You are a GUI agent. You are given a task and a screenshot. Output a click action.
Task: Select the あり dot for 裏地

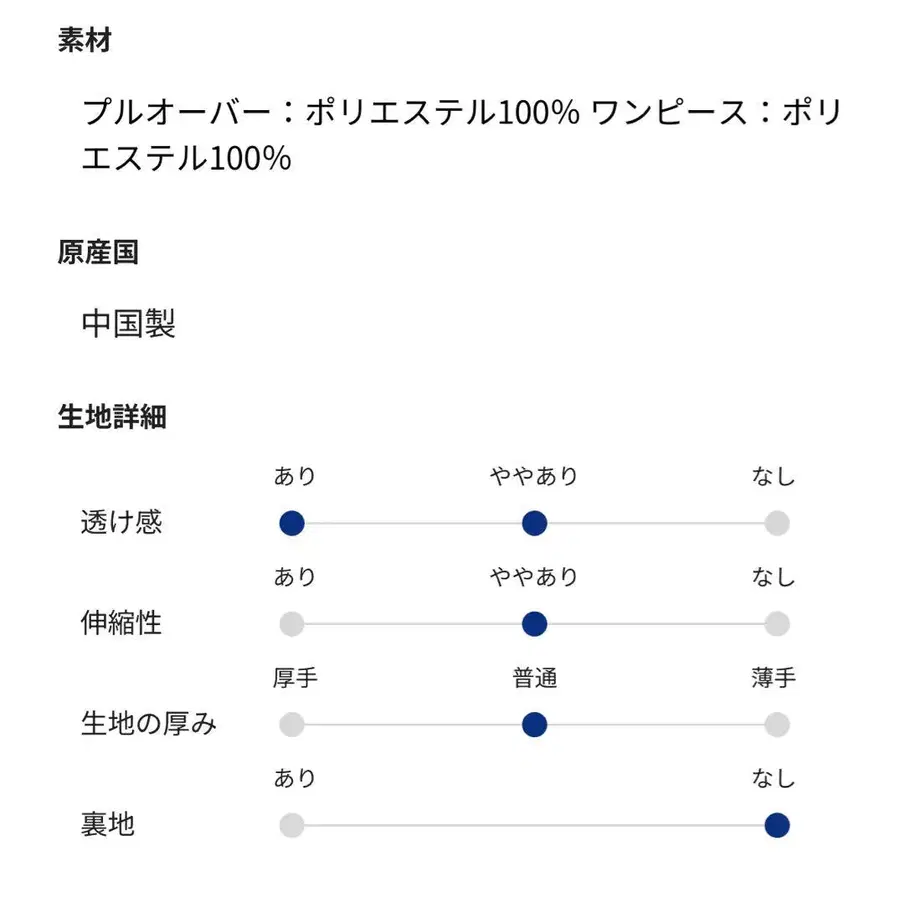point(291,825)
